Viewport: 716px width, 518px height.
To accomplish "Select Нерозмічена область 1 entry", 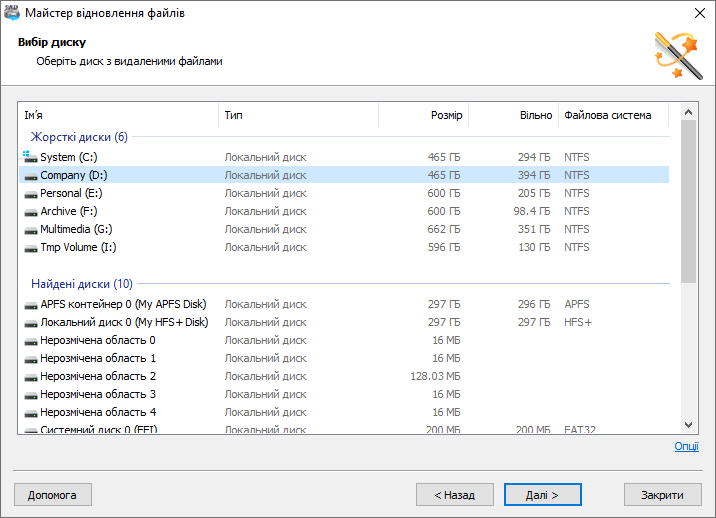I will click(98, 358).
